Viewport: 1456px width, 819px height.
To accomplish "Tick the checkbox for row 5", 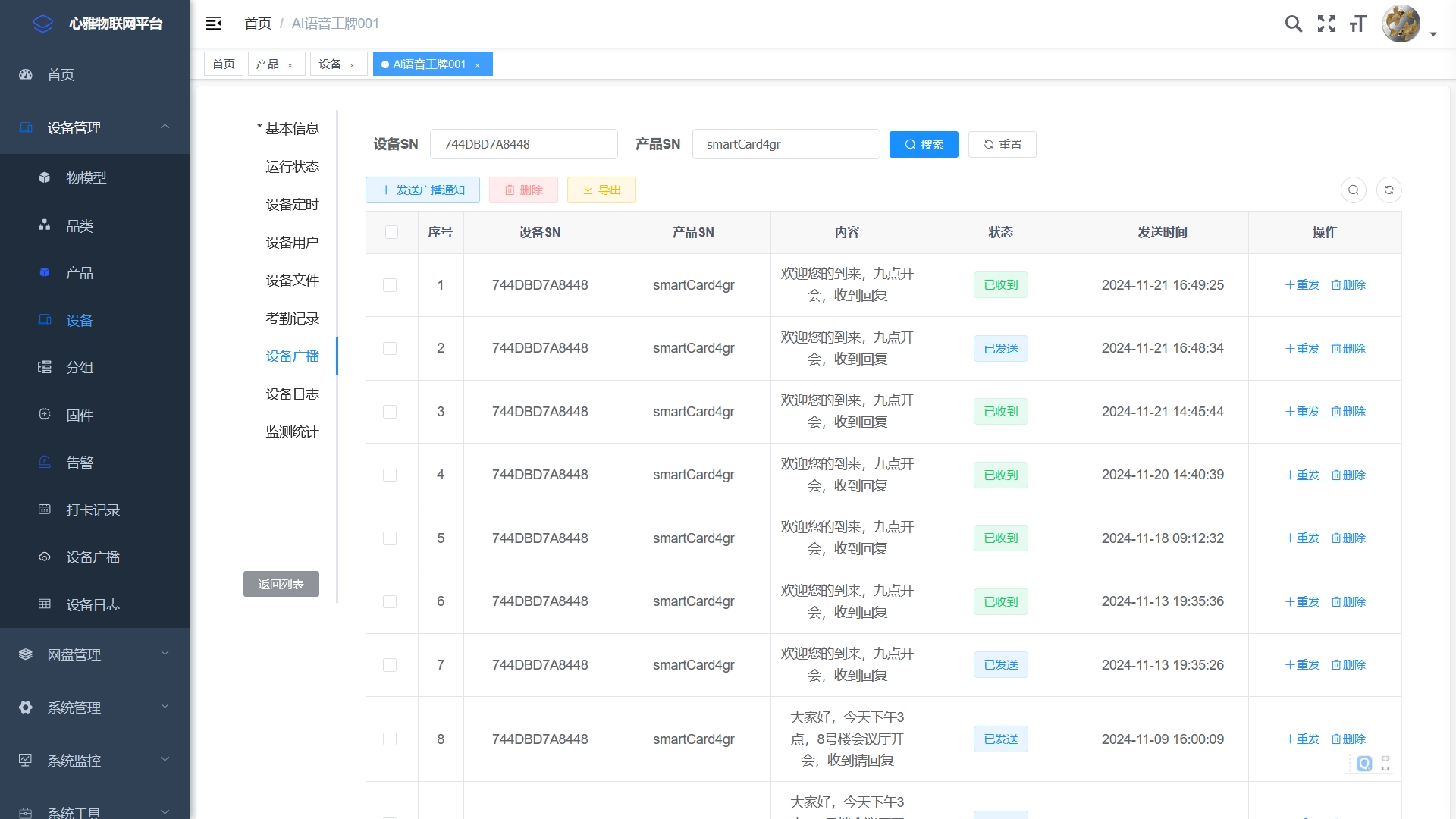I will (390, 538).
